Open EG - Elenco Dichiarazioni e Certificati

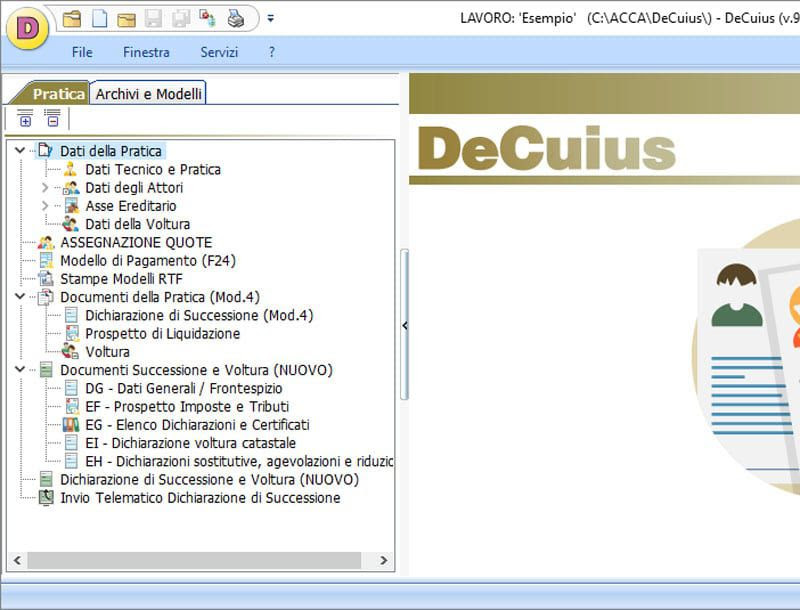(197, 425)
